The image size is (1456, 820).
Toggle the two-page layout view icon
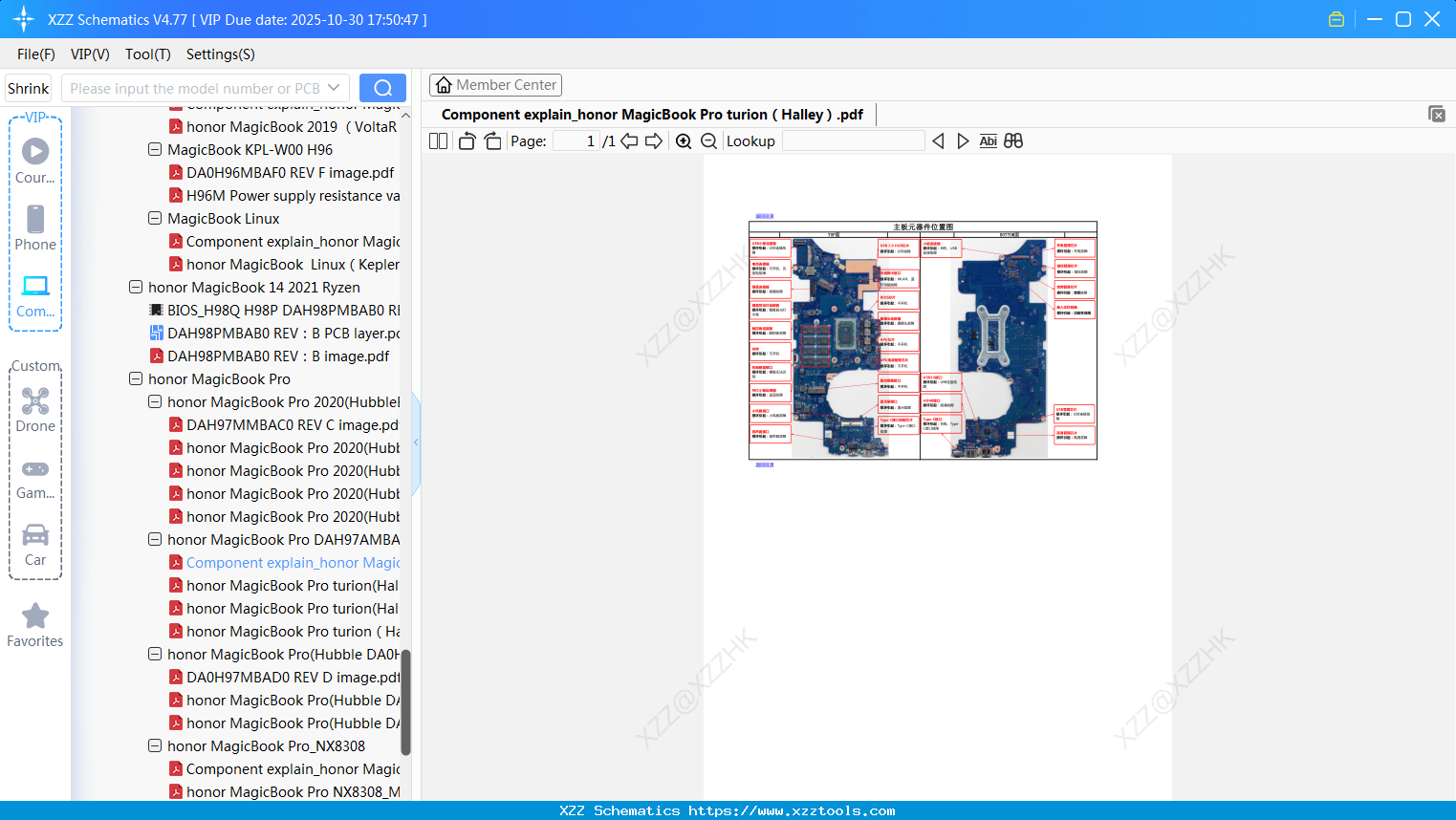[x=439, y=141]
